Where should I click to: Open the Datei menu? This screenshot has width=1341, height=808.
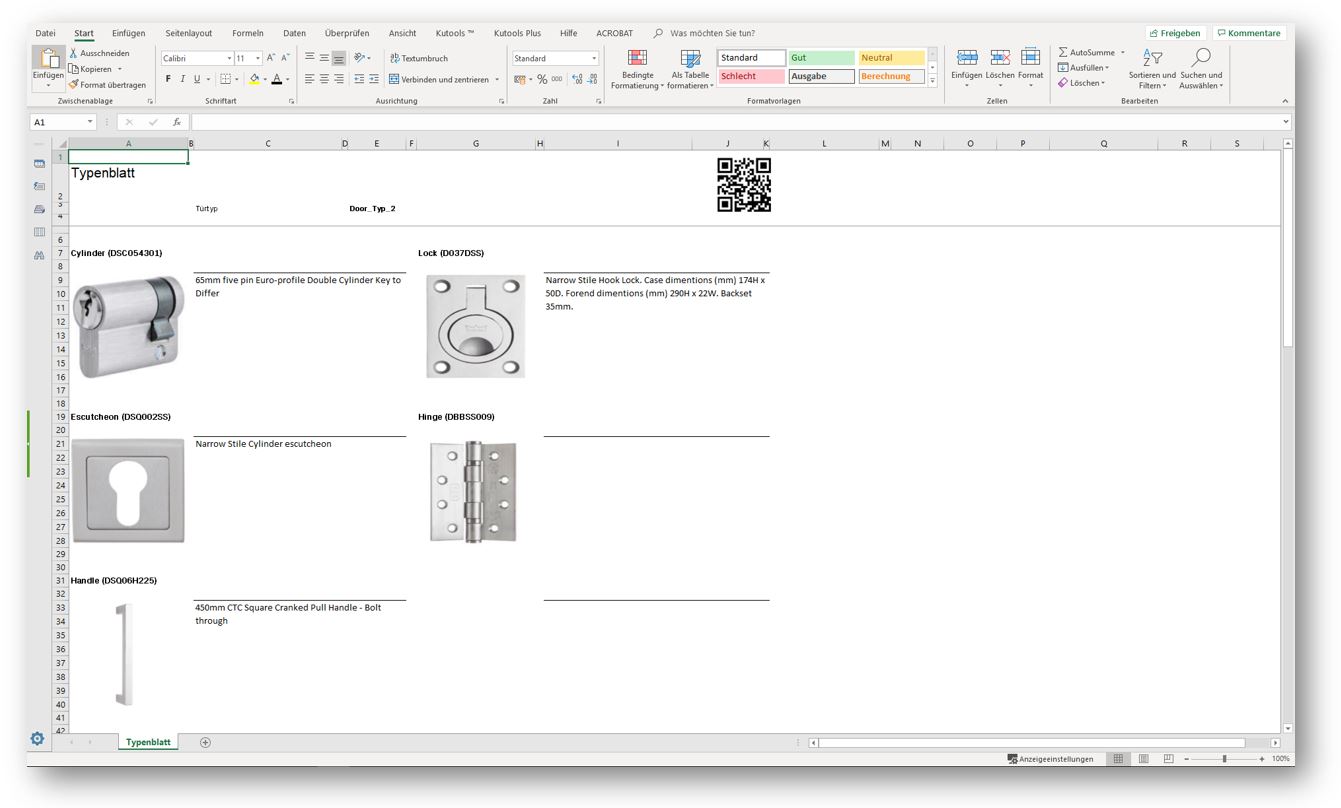click(x=45, y=33)
